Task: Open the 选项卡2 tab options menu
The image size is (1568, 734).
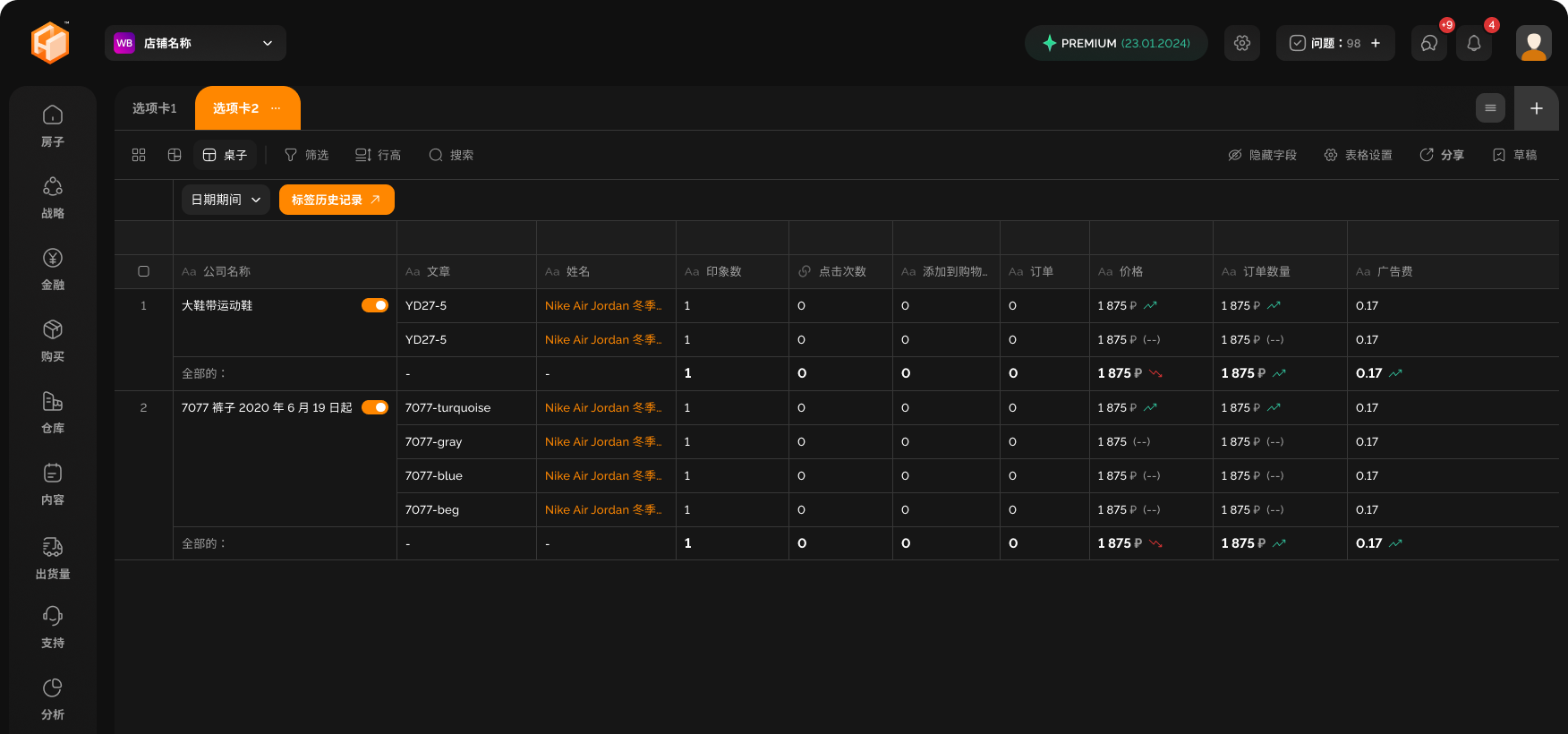Action: (276, 108)
